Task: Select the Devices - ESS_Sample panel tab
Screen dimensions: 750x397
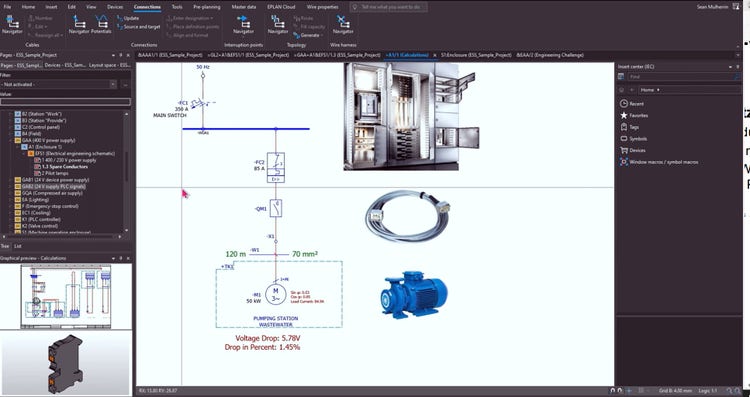Action: (65, 65)
